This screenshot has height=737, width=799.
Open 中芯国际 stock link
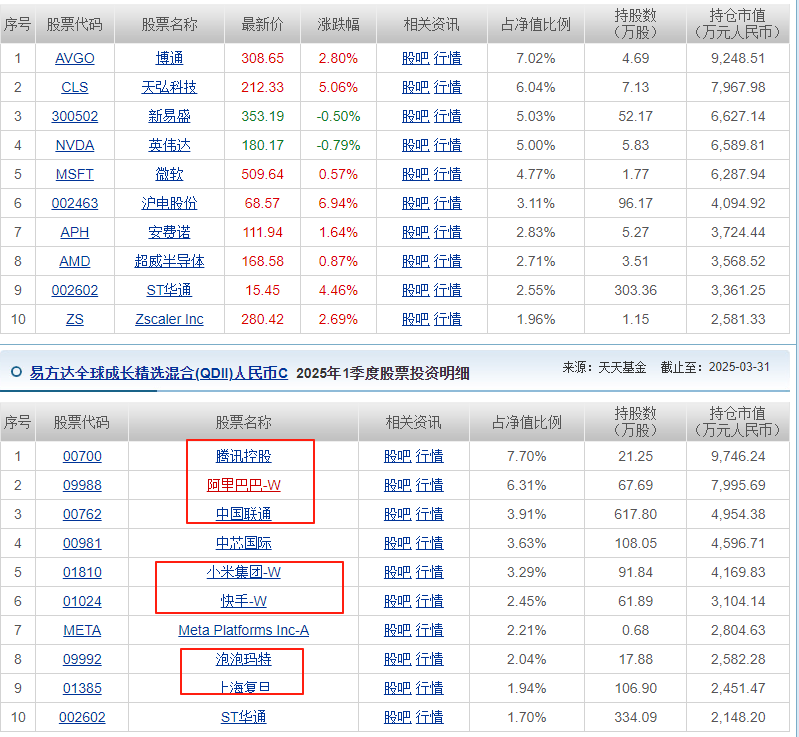pos(244,543)
